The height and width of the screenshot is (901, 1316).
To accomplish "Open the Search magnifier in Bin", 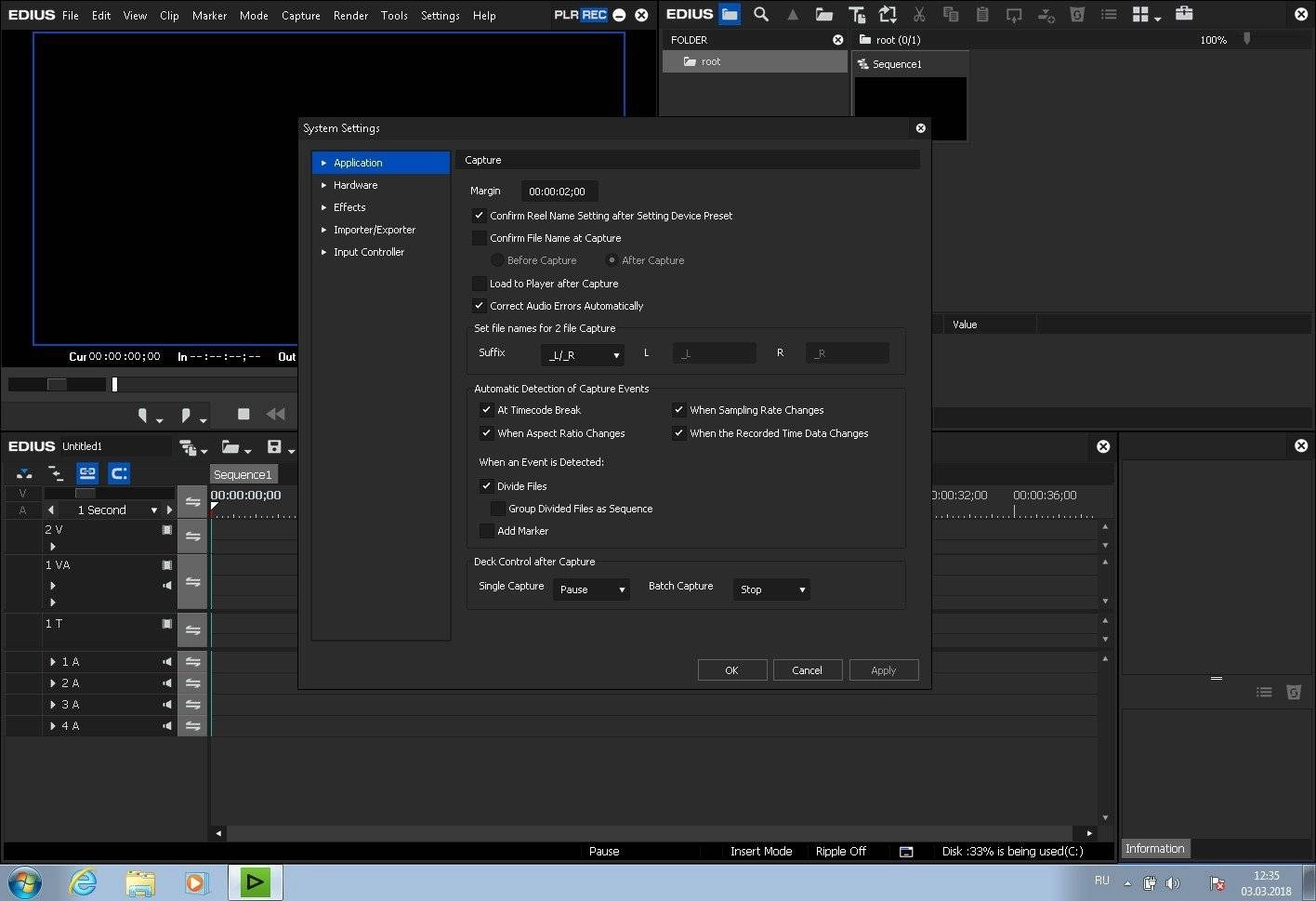I will [x=761, y=14].
